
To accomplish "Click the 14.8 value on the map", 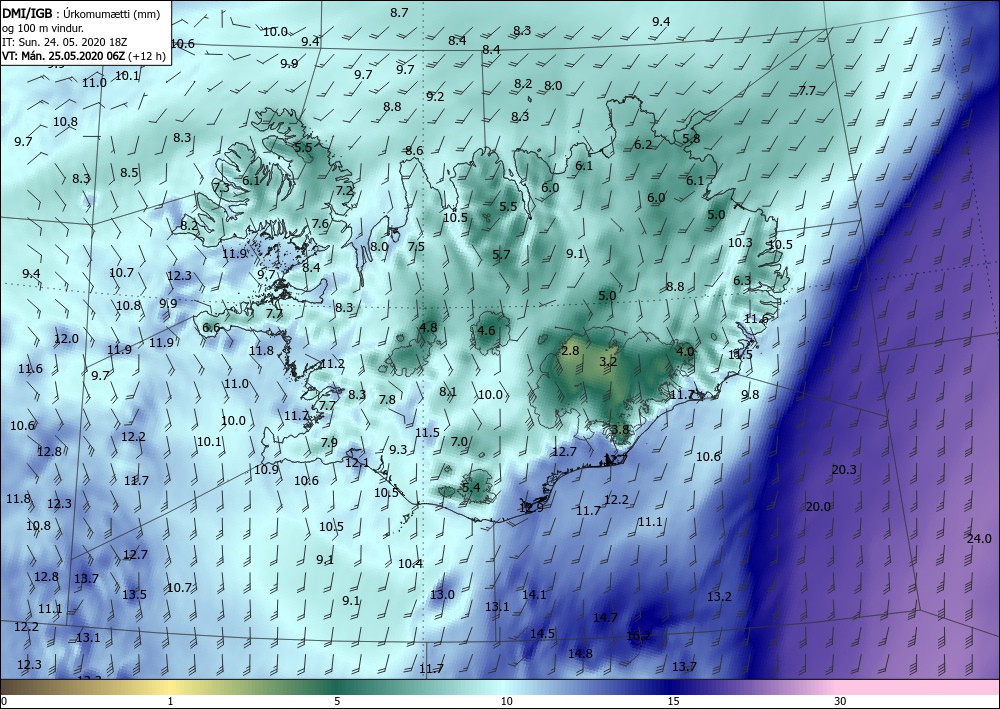I will click(x=580, y=654).
